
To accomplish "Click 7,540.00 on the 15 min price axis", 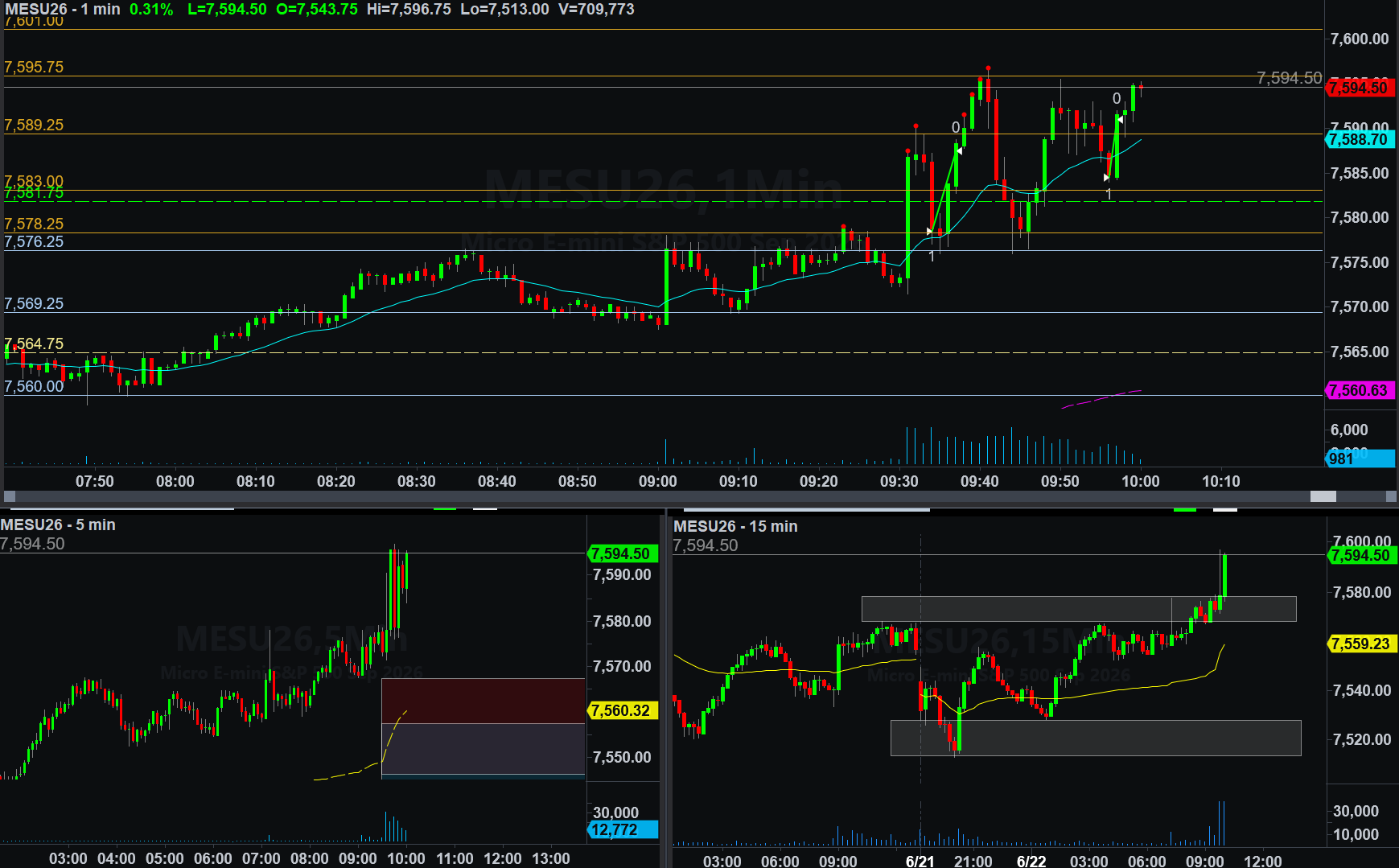I will (1362, 690).
